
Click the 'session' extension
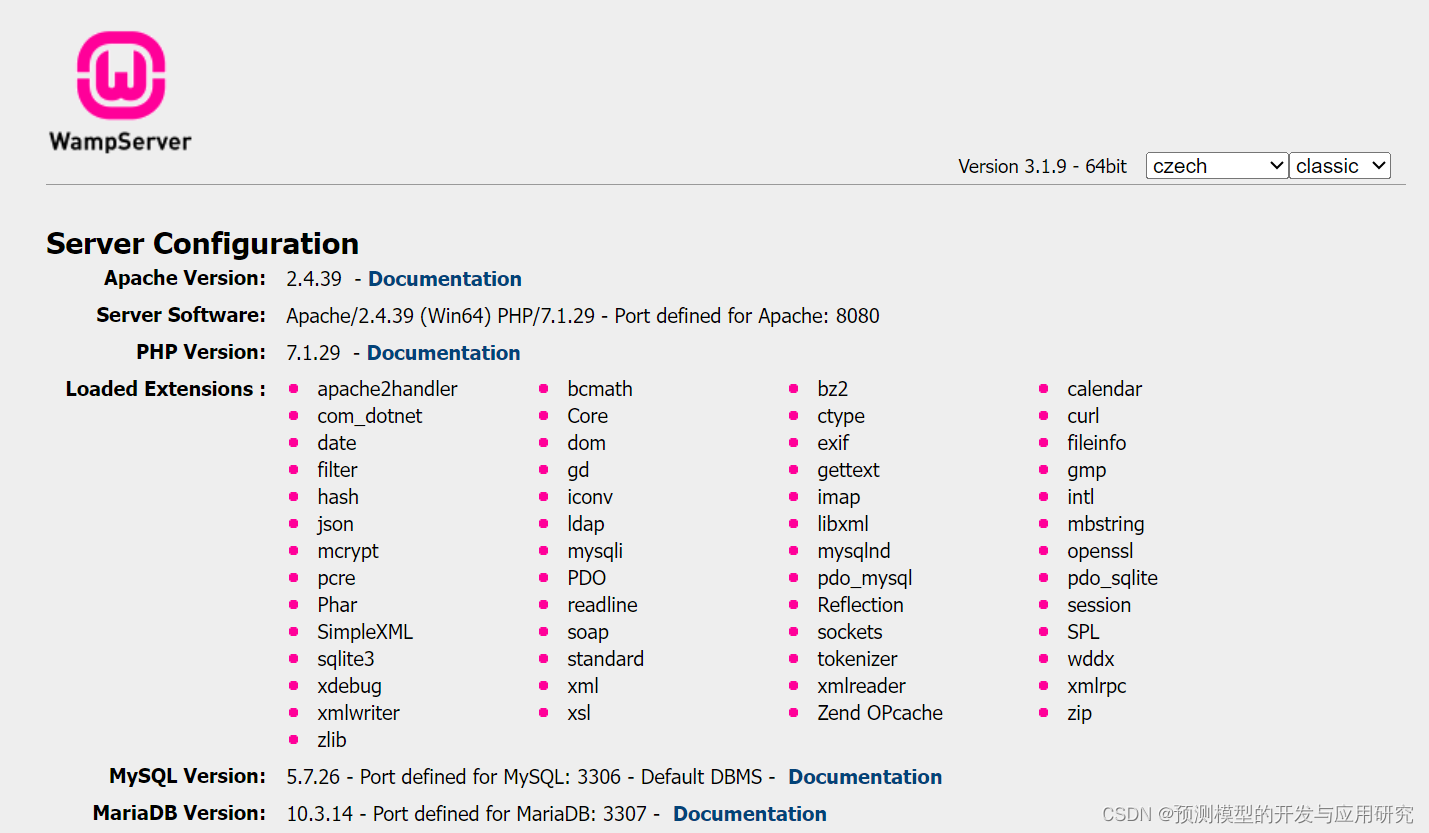[1099, 605]
